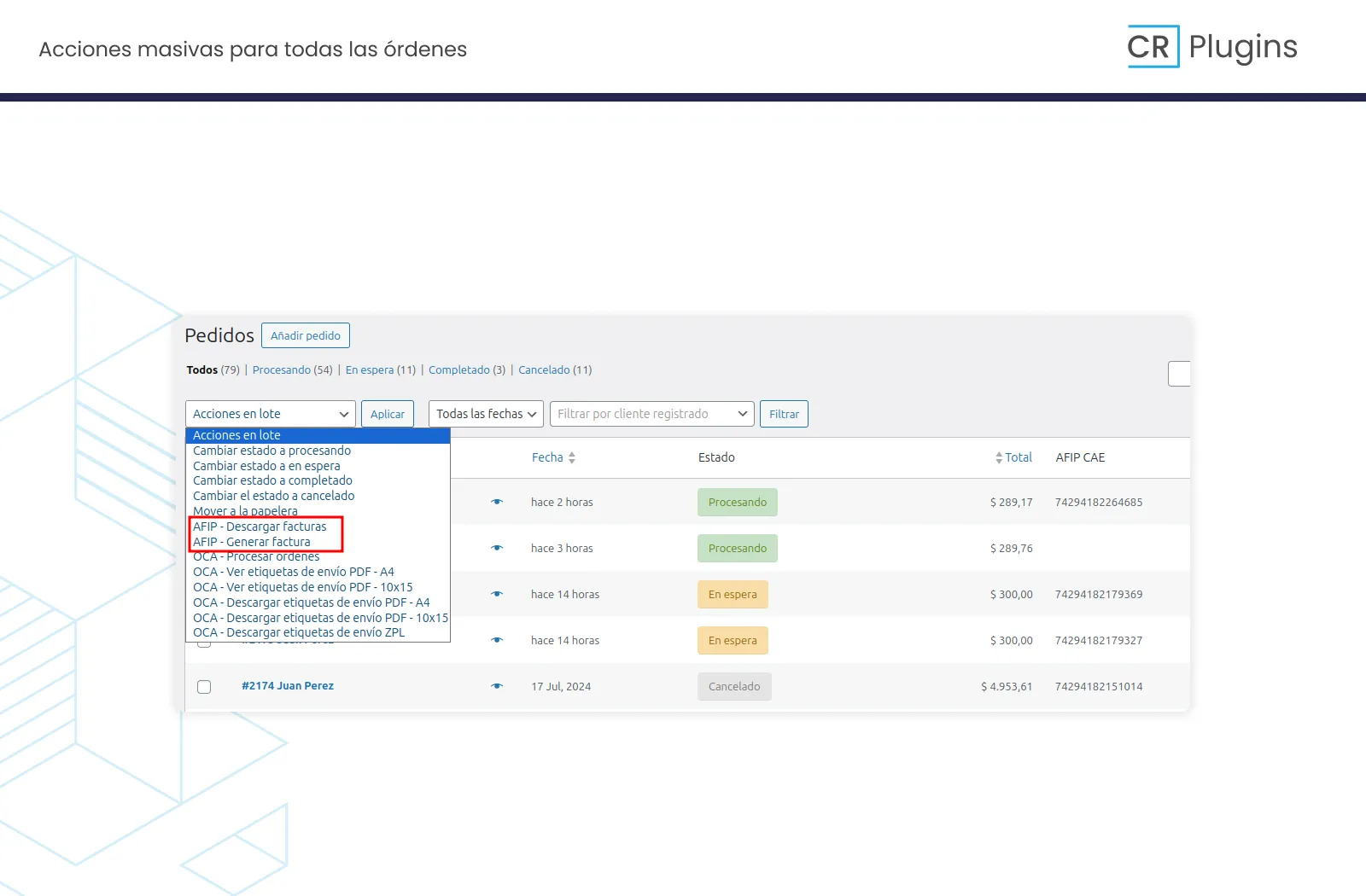Open order #2174 Juan Perez link

288,686
